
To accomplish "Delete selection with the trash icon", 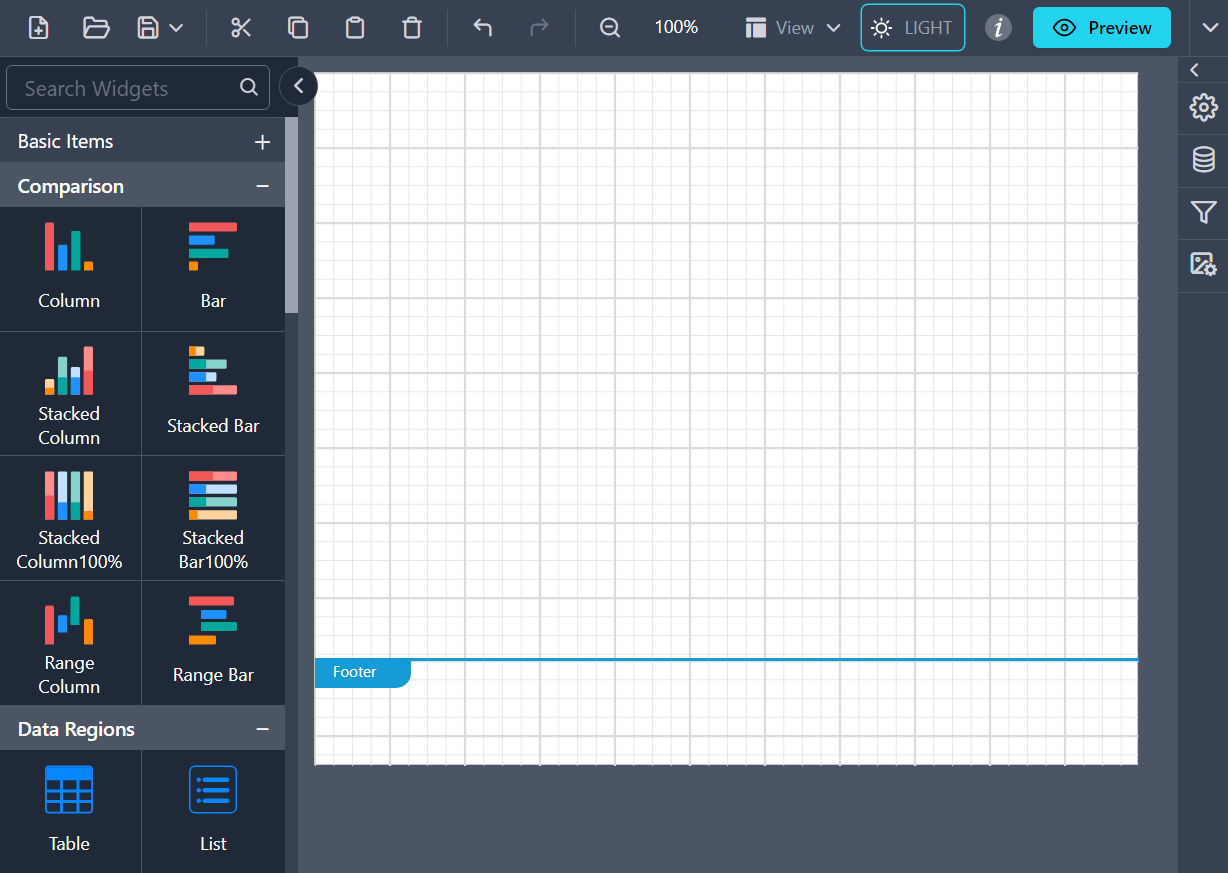I will pos(412,28).
